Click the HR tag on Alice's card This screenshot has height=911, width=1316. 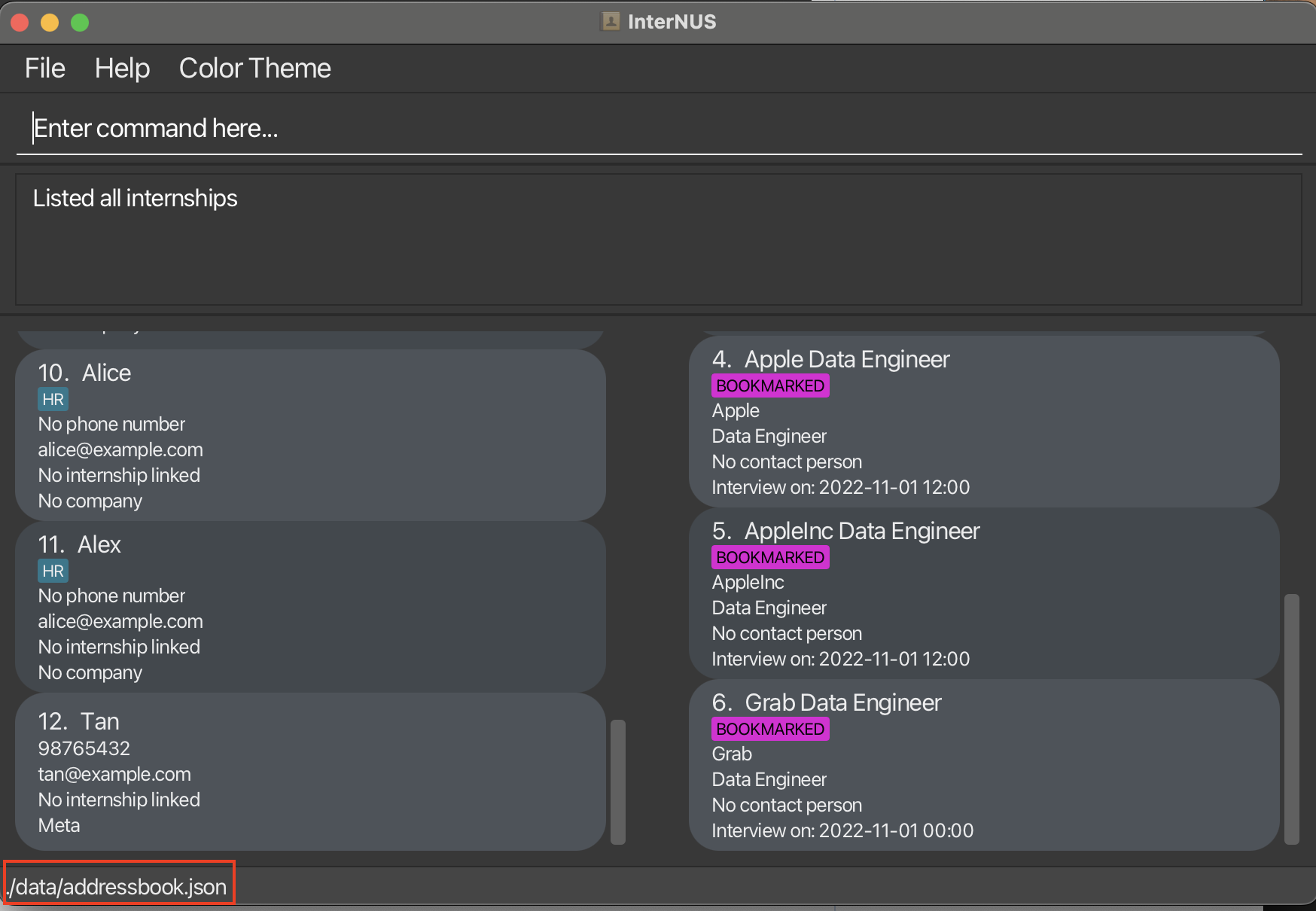[53, 399]
